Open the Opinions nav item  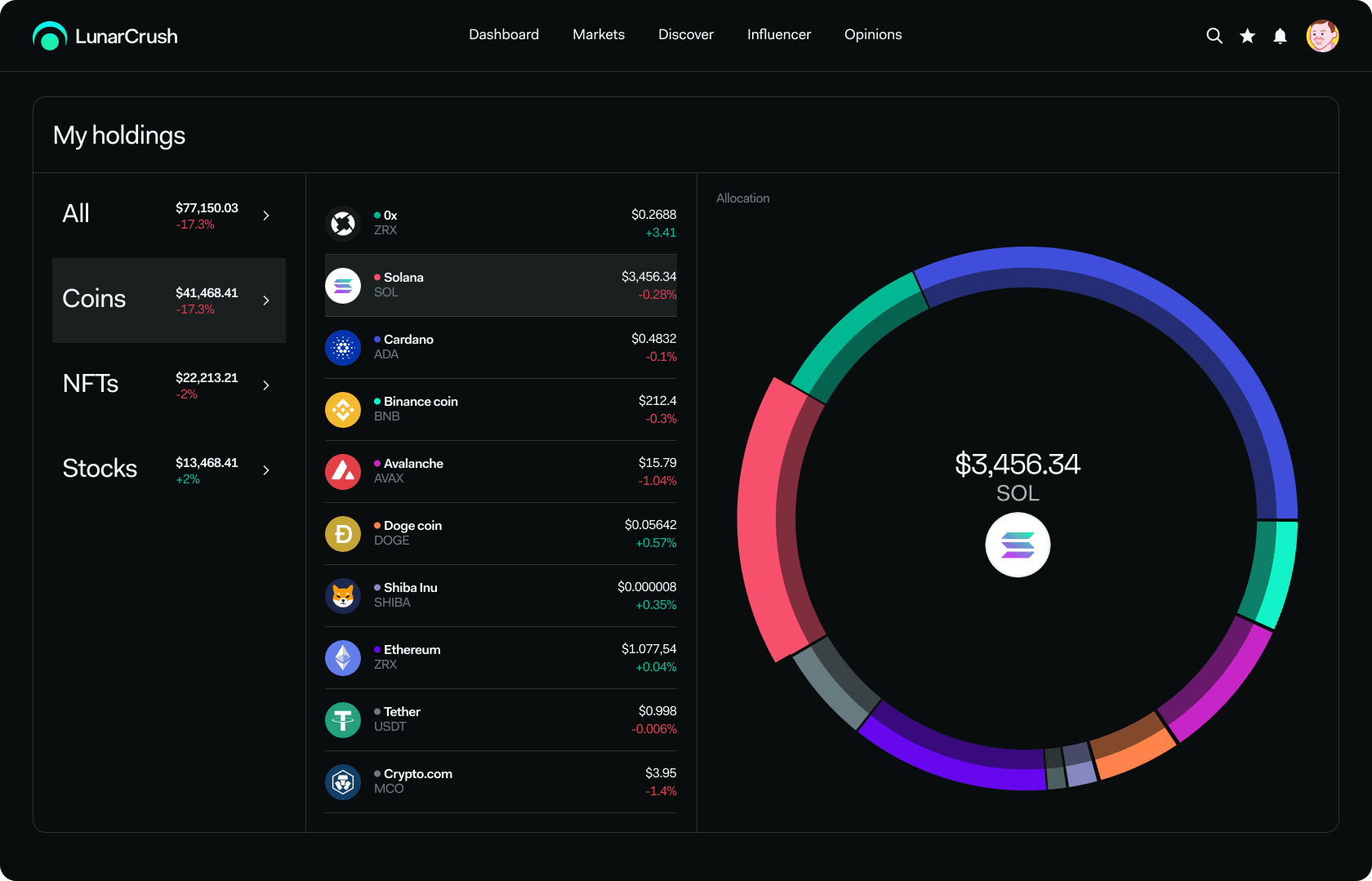tap(873, 34)
